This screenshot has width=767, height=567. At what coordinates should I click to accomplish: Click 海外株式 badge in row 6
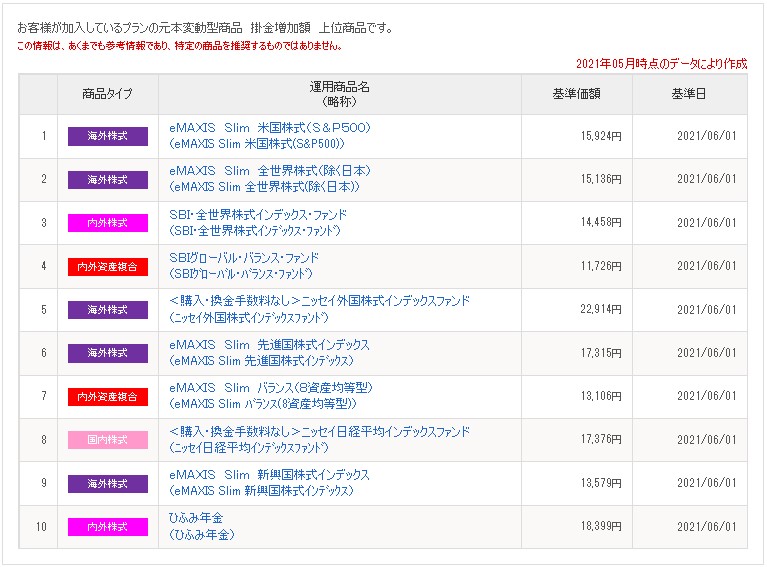coord(108,353)
